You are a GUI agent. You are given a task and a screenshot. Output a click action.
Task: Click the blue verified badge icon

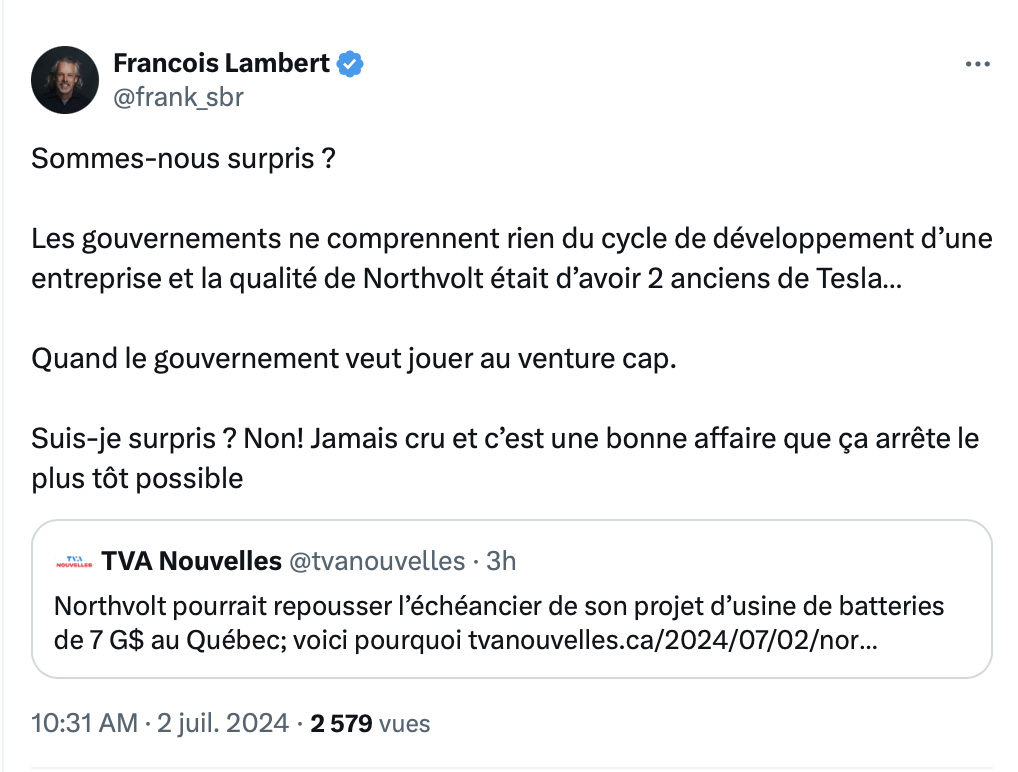(350, 64)
